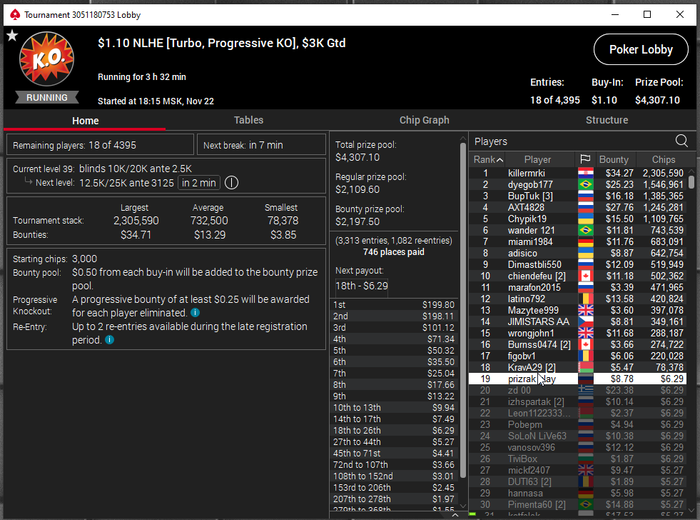Viewport: 700px width, 520px height.
Task: Sort players by country flag column
Action: (585, 159)
